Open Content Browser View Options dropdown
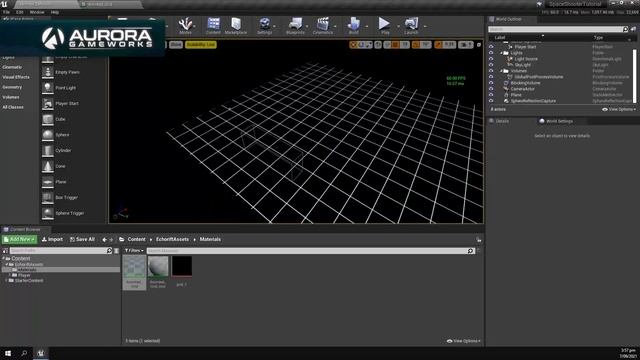The image size is (640, 360). [x=463, y=341]
